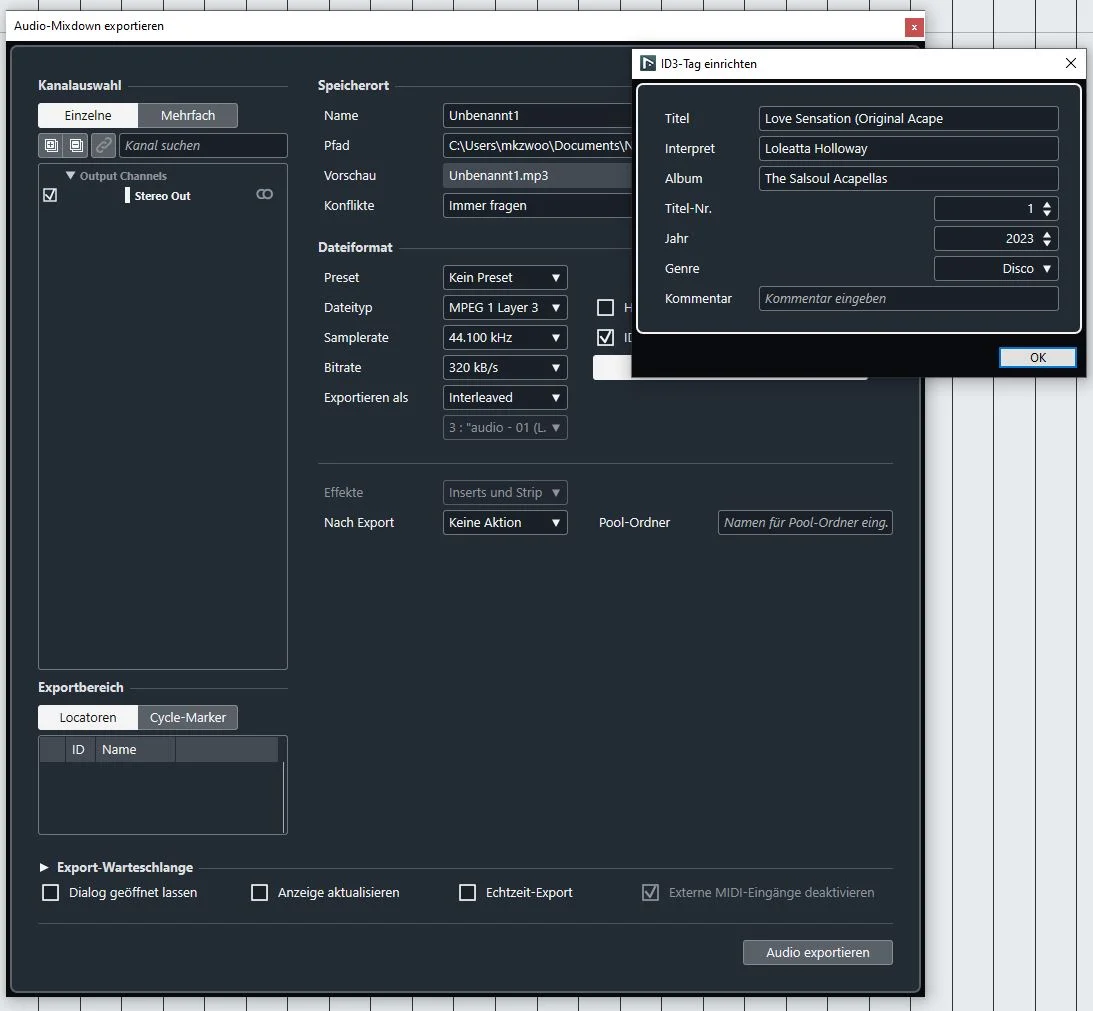Confirm ID3 tag with OK button
The height and width of the screenshot is (1011, 1093).
tap(1037, 358)
